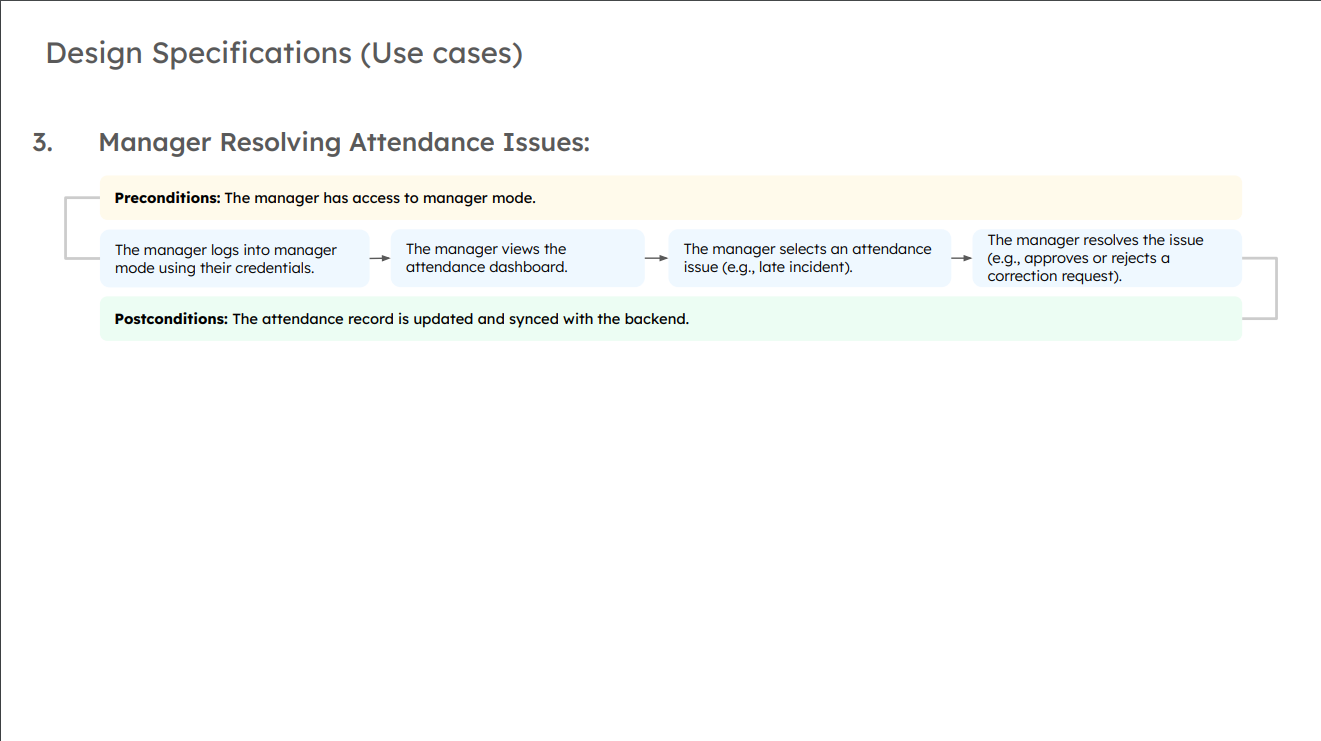1321x741 pixels.
Task: Click the arrow between login and dashboard steps
Action: [380, 258]
